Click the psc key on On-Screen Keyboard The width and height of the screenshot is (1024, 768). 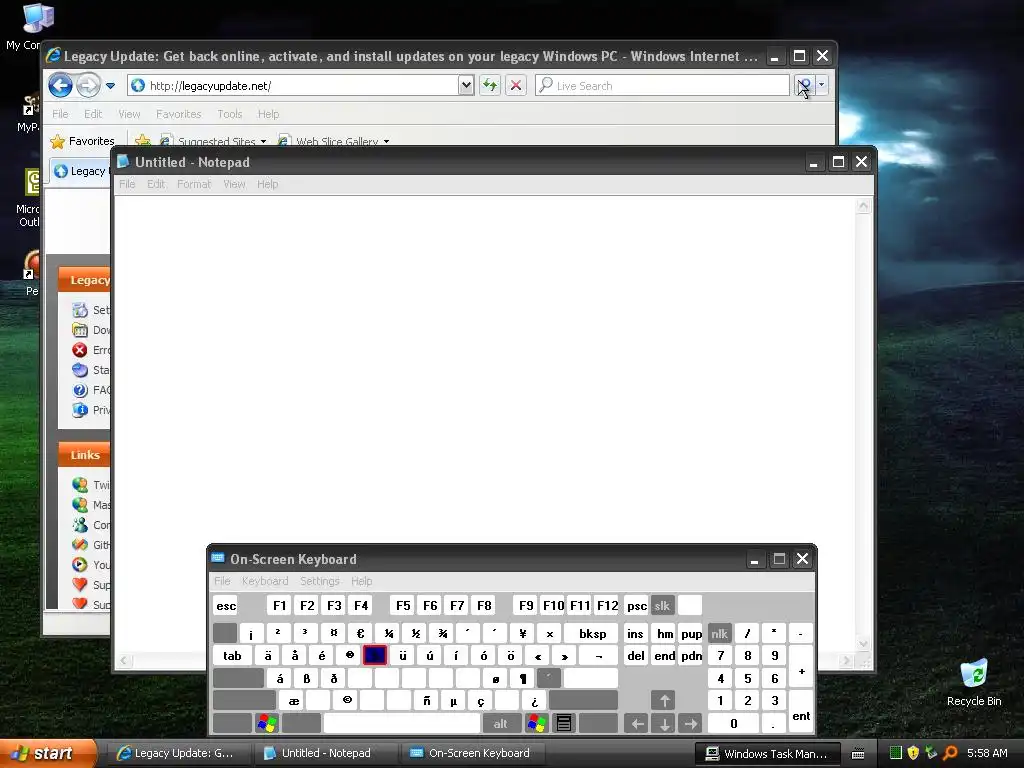[x=637, y=605]
